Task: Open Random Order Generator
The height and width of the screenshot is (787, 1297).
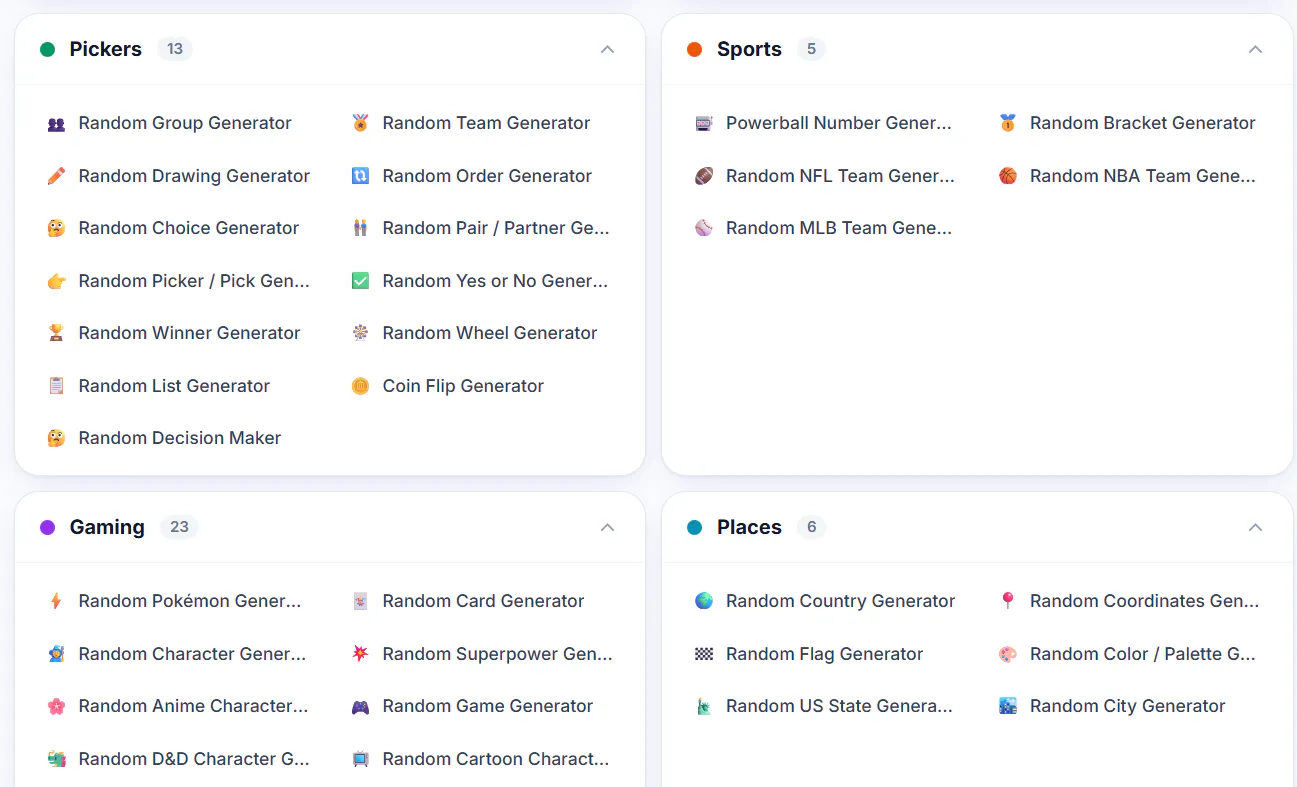Action: [x=487, y=176]
